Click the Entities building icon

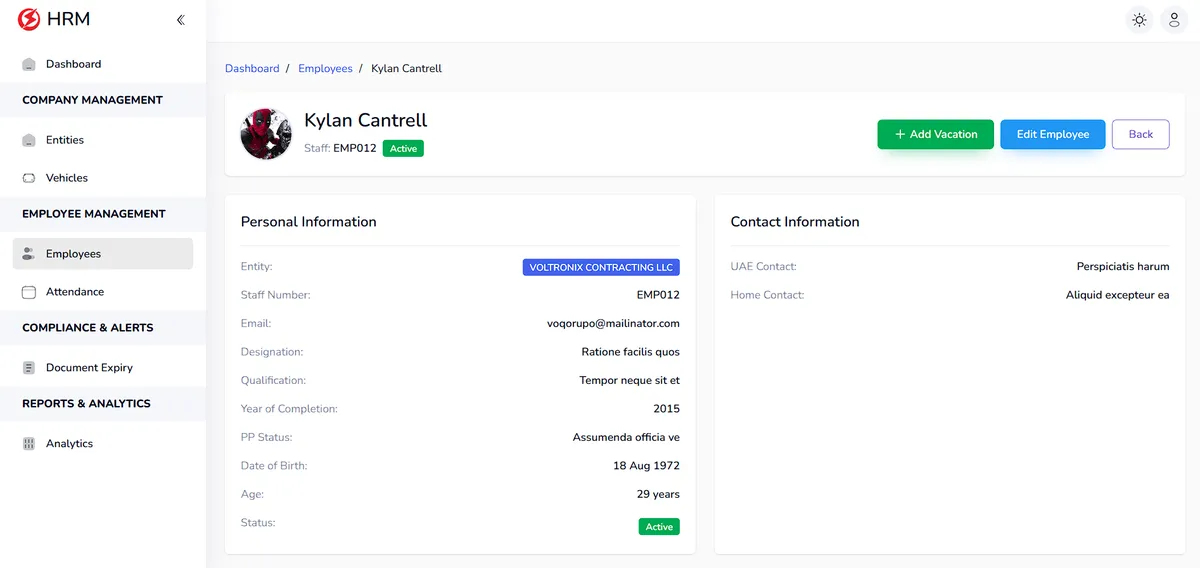(29, 140)
